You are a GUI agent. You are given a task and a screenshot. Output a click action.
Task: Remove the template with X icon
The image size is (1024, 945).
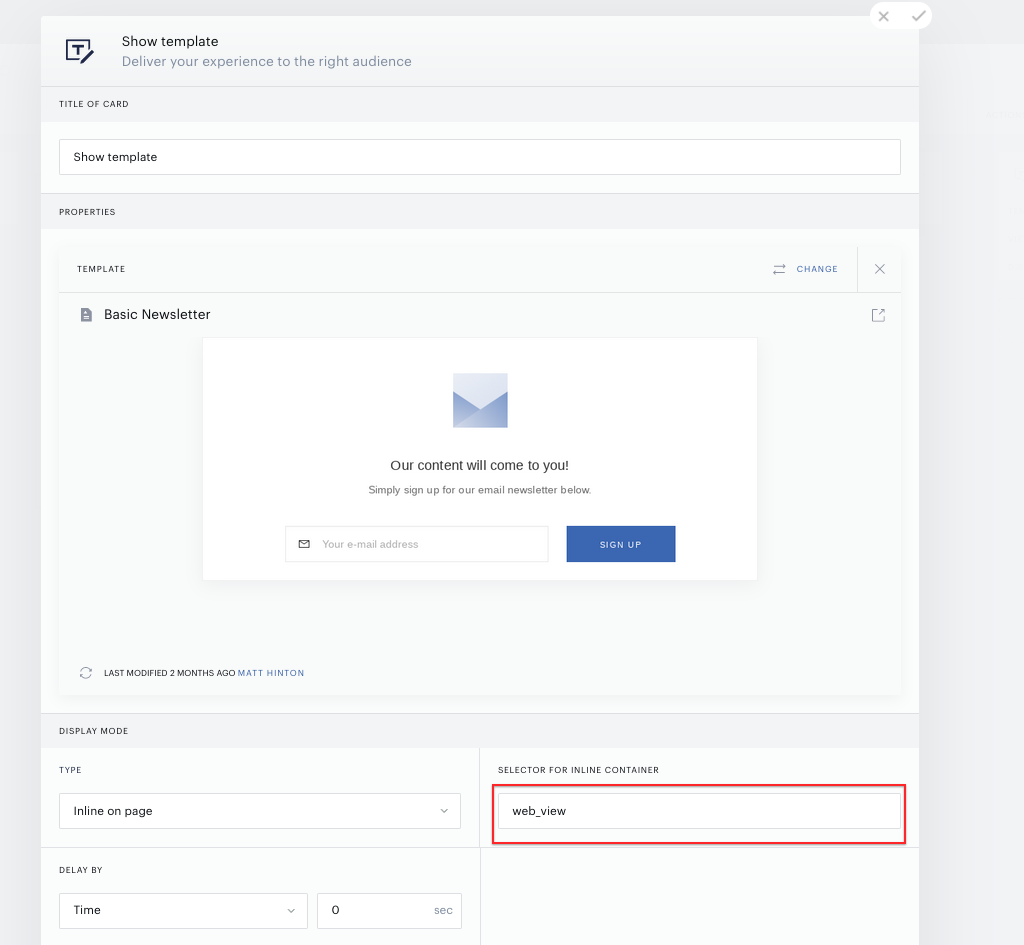coord(880,269)
